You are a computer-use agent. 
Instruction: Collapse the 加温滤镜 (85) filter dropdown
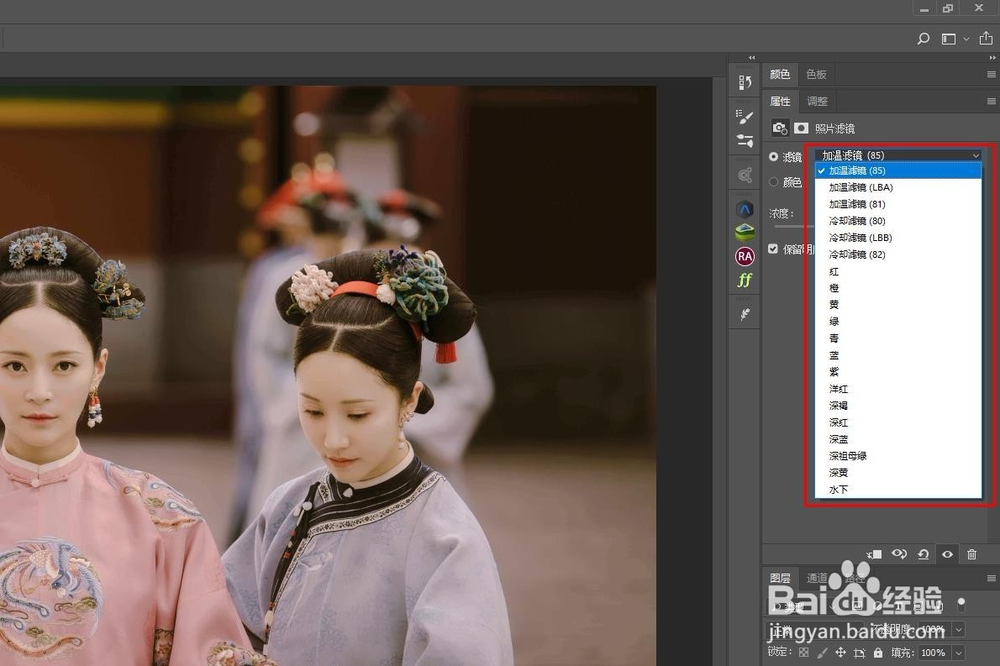point(898,155)
